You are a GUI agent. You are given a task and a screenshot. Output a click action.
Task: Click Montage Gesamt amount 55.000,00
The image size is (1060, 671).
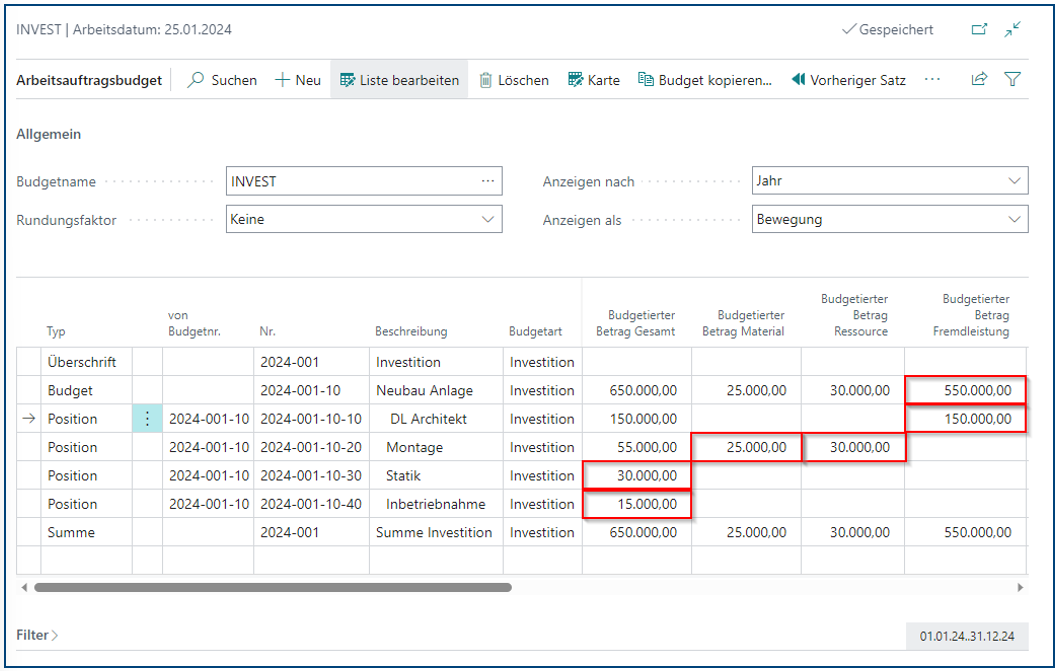637,447
